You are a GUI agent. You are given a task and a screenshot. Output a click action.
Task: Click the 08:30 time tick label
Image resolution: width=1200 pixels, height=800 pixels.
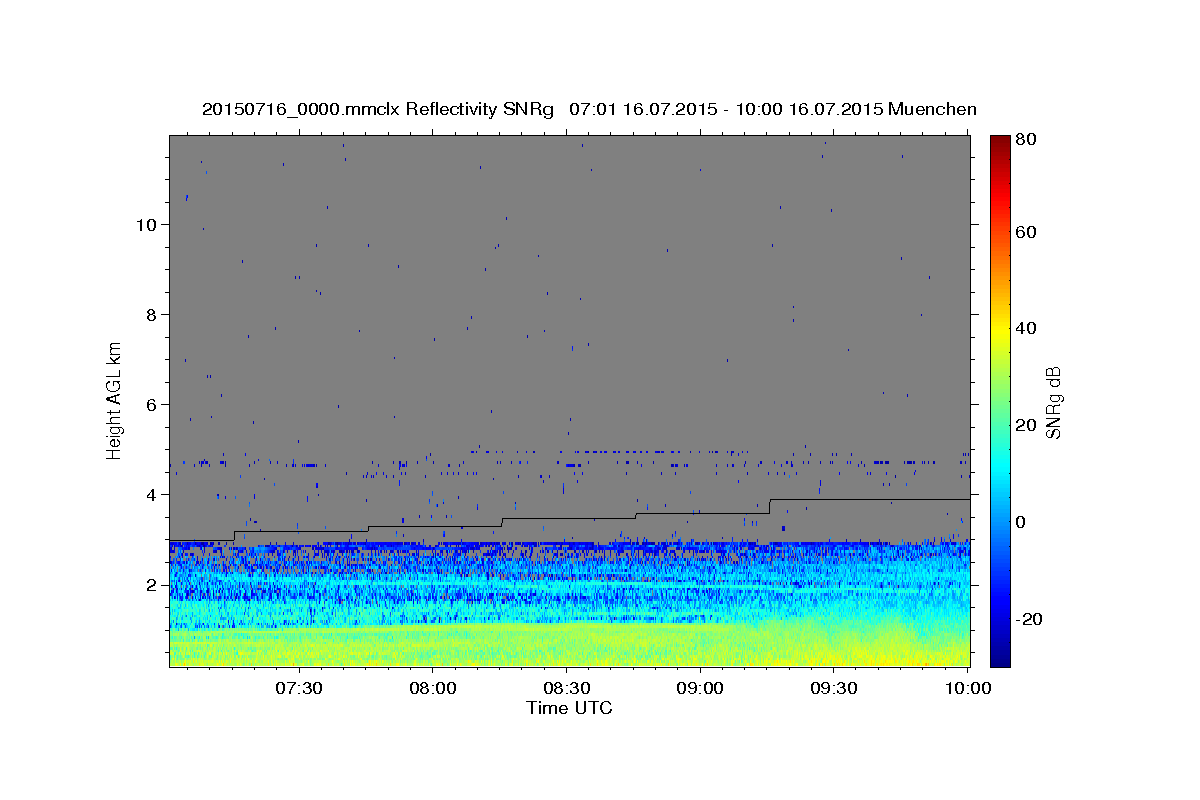point(565,689)
